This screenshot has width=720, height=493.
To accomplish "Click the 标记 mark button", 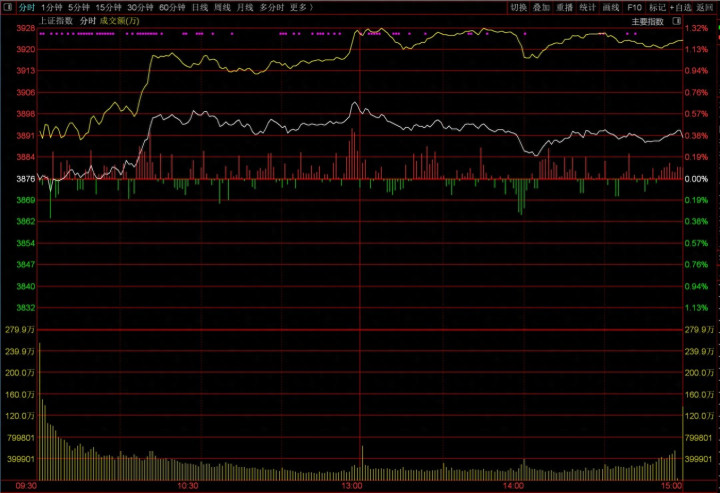I will click(658, 7).
